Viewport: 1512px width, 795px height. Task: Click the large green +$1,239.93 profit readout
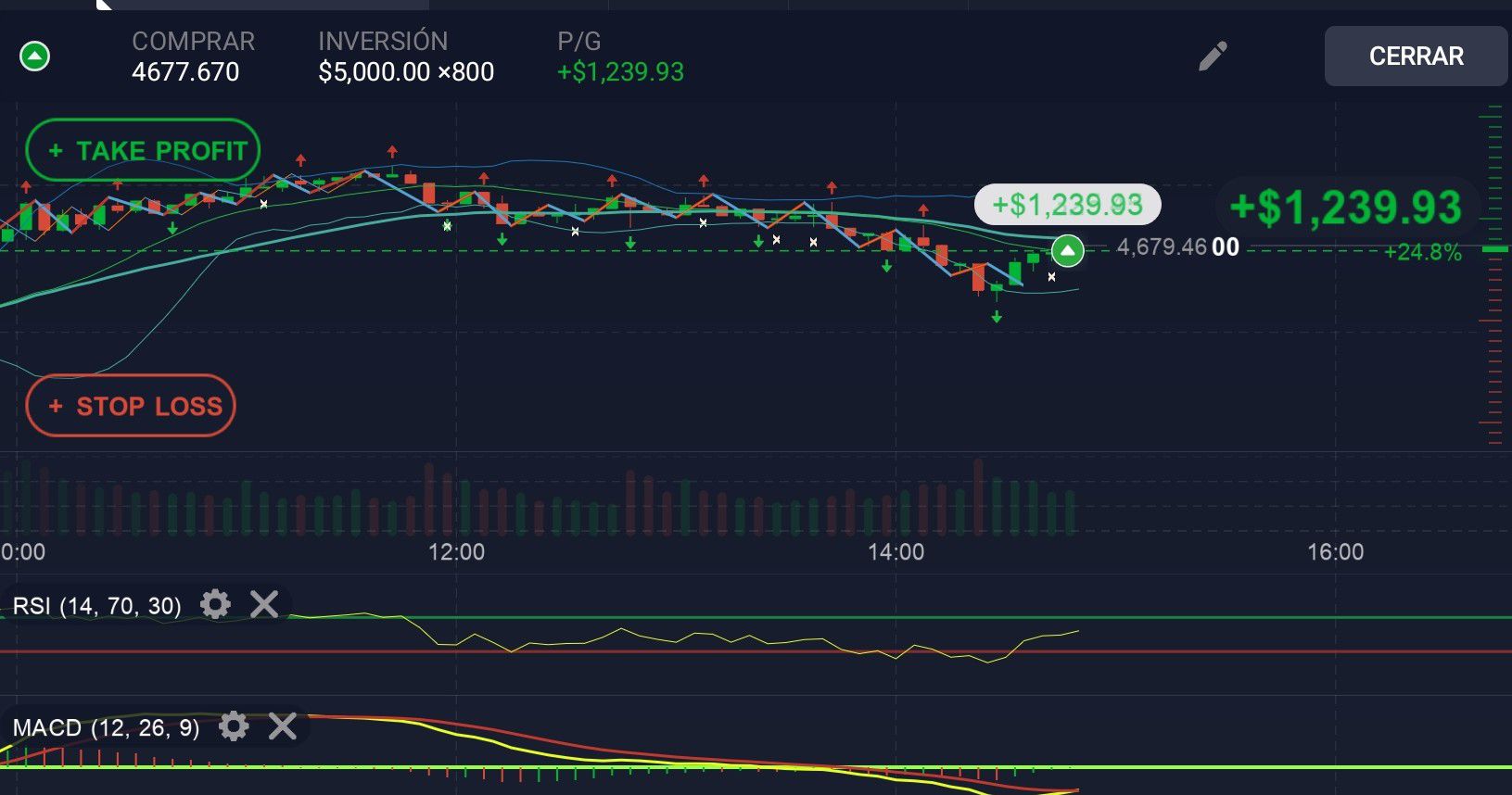1345,208
